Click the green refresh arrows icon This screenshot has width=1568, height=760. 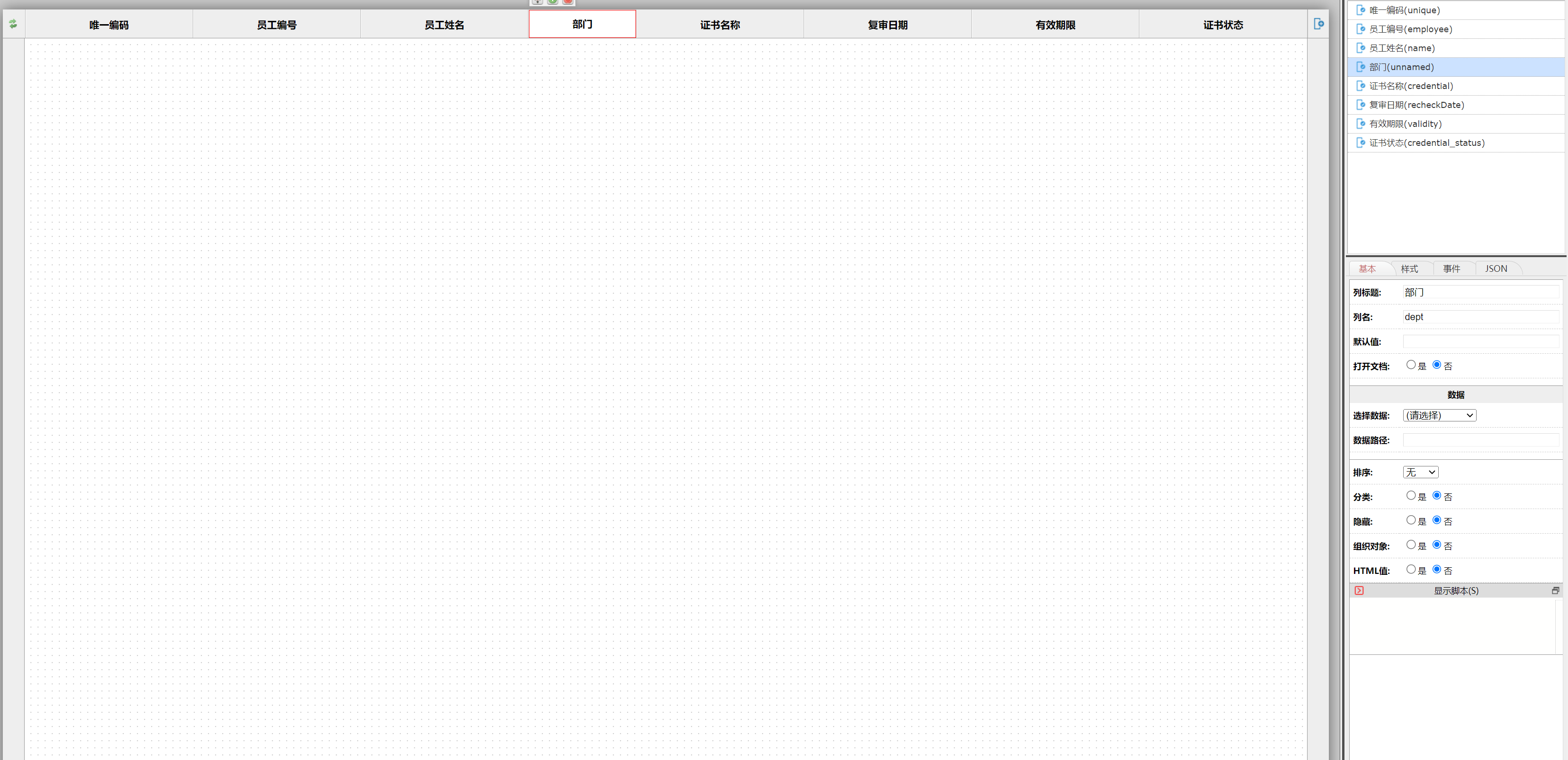coord(13,24)
